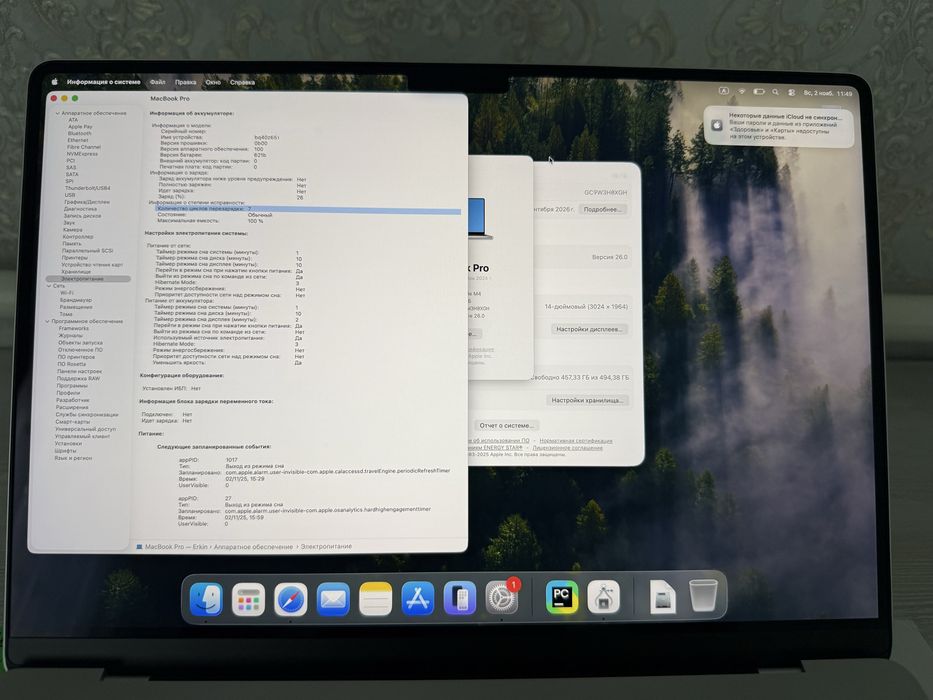This screenshot has height=700, width=933.
Task: Open System Settings with badge in Dock
Action: 502,597
